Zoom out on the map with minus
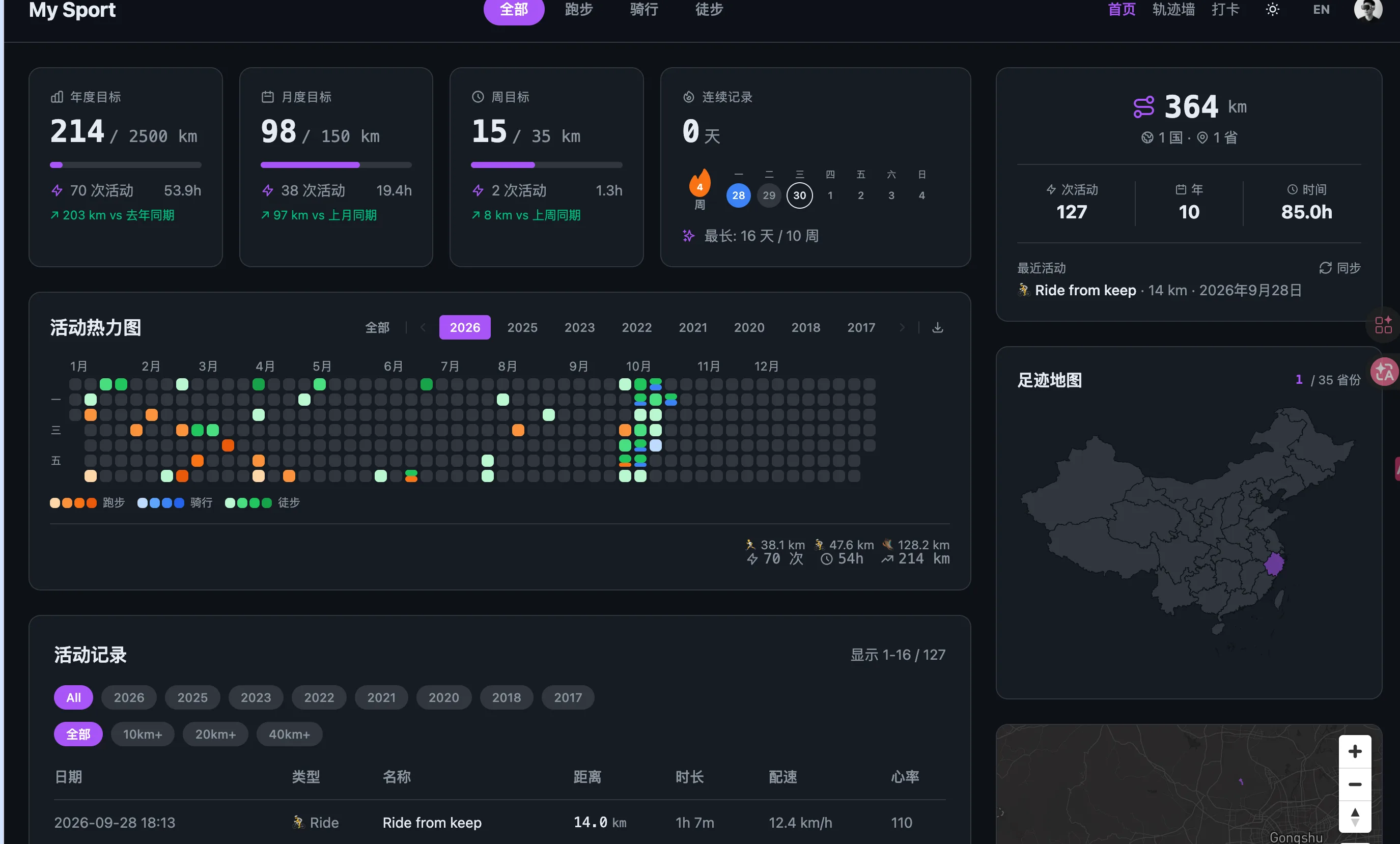 coord(1355,784)
